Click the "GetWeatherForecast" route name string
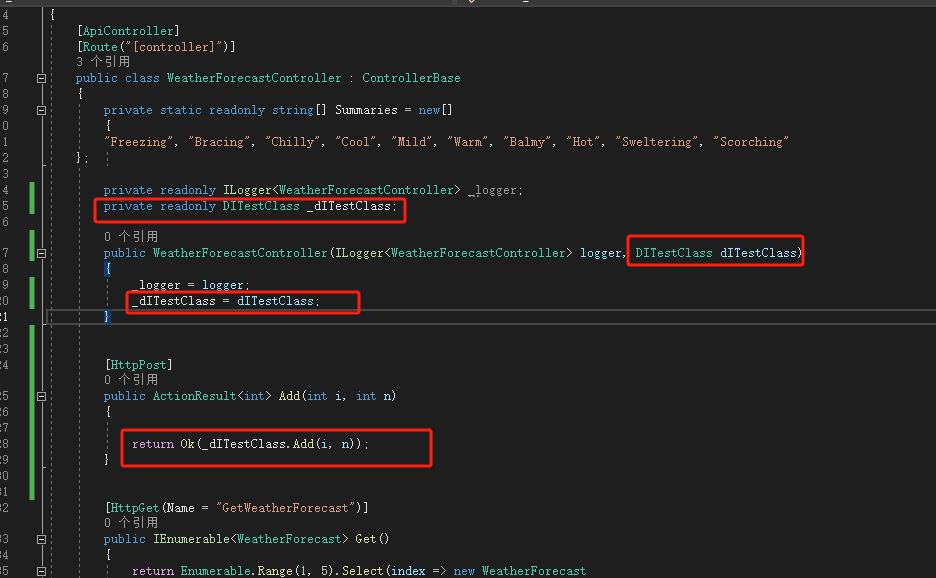The width and height of the screenshot is (936, 578). click(x=288, y=508)
